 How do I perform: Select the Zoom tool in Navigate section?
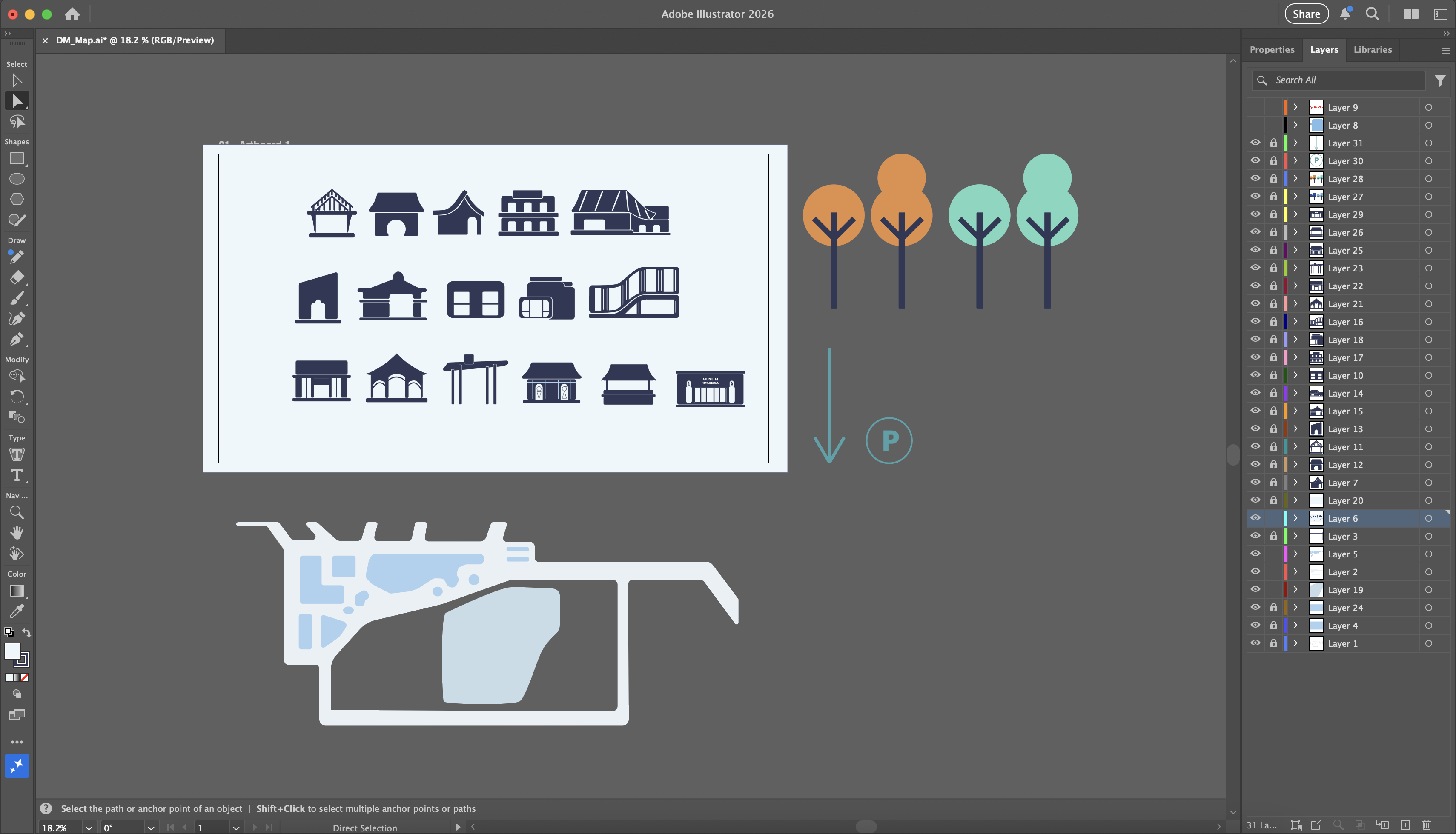pyautogui.click(x=17, y=512)
